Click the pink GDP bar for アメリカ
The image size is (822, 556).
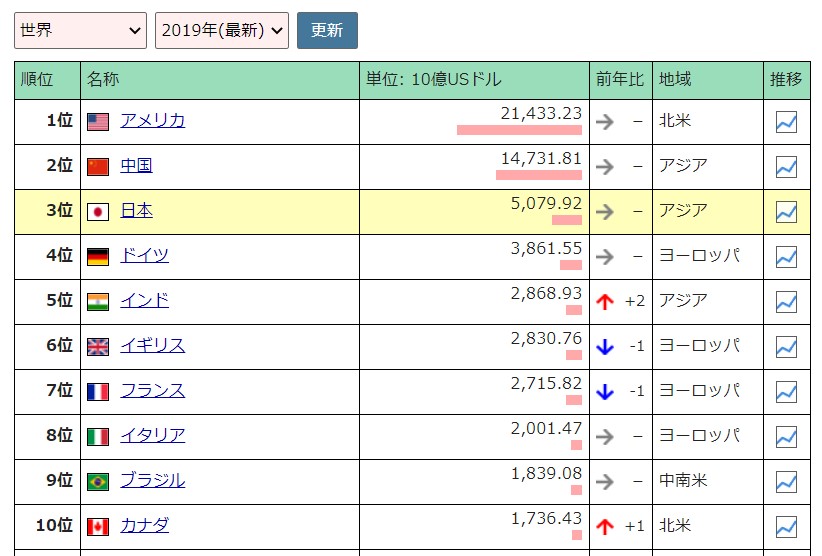(519, 130)
